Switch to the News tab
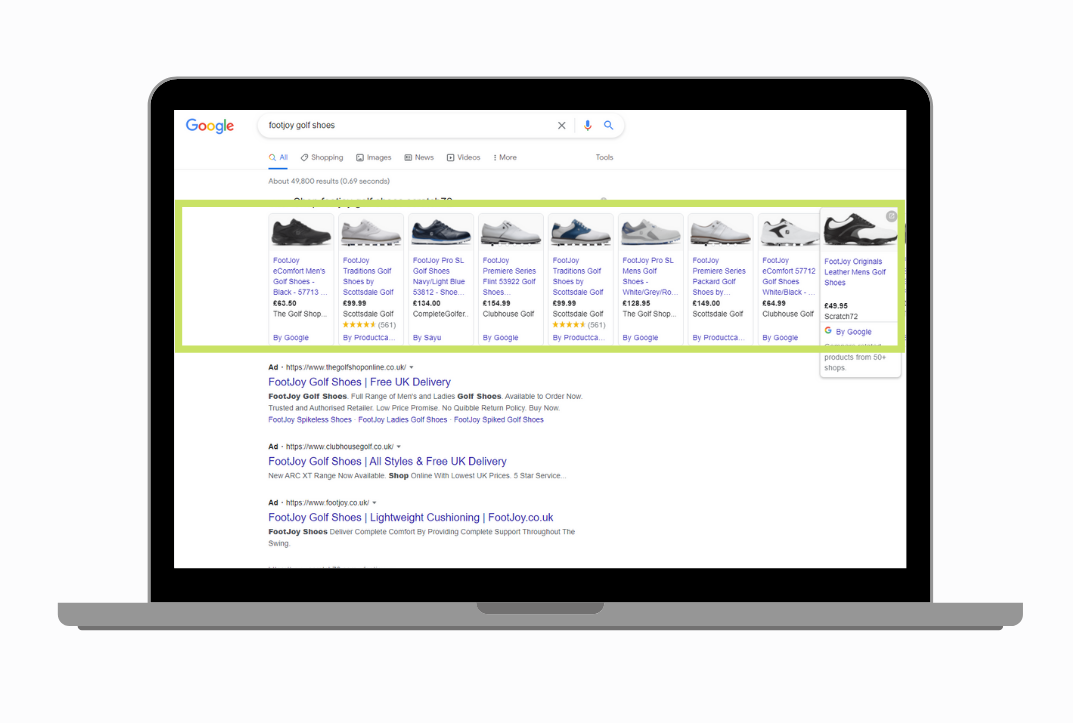Image resolution: width=1073 pixels, height=723 pixels. (419, 157)
